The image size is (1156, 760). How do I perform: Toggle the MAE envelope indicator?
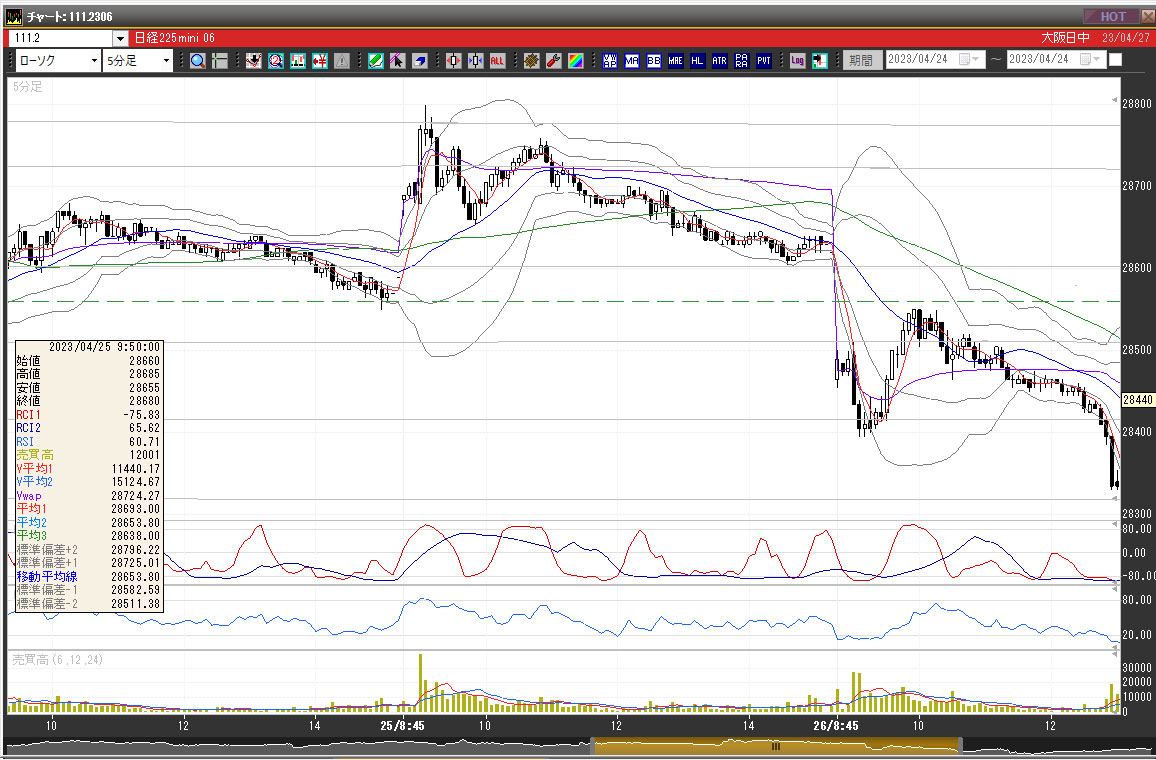point(676,61)
